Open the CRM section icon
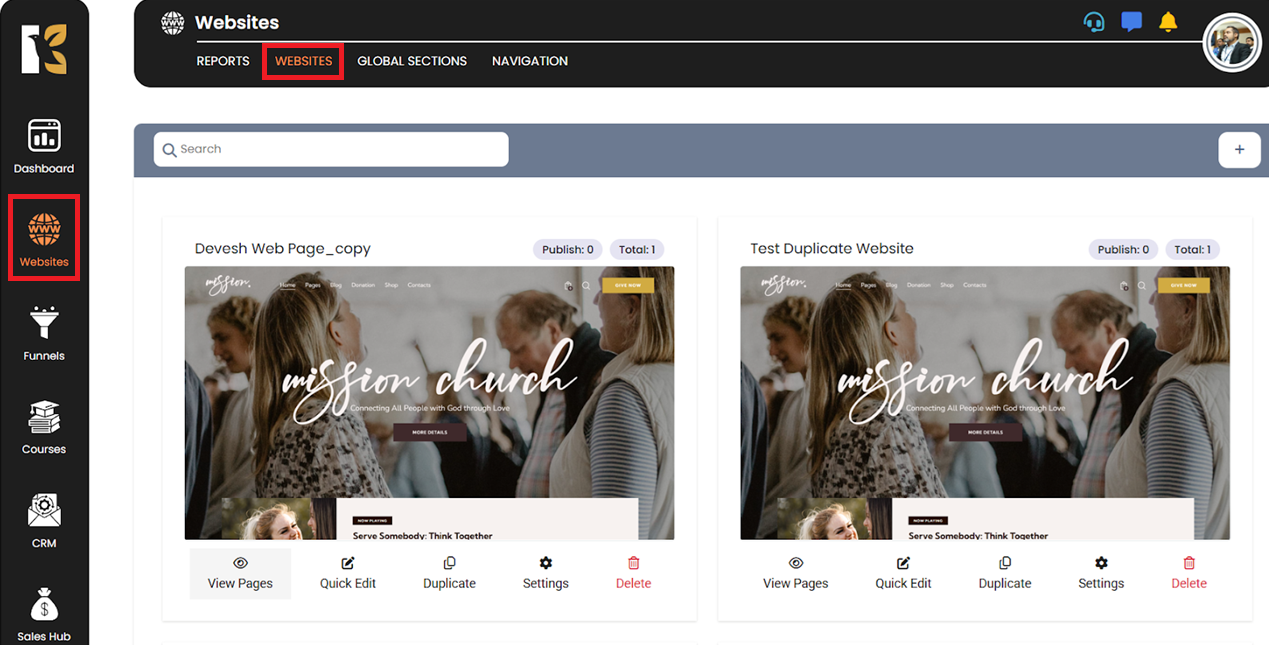This screenshot has width=1269, height=645. pyautogui.click(x=44, y=521)
